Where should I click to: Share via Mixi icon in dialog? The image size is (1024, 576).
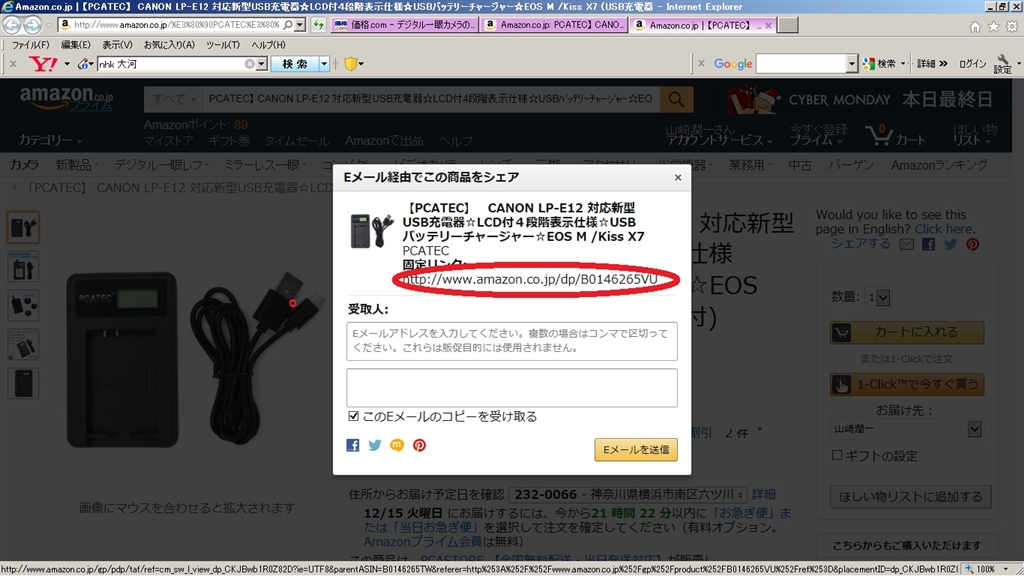397,445
